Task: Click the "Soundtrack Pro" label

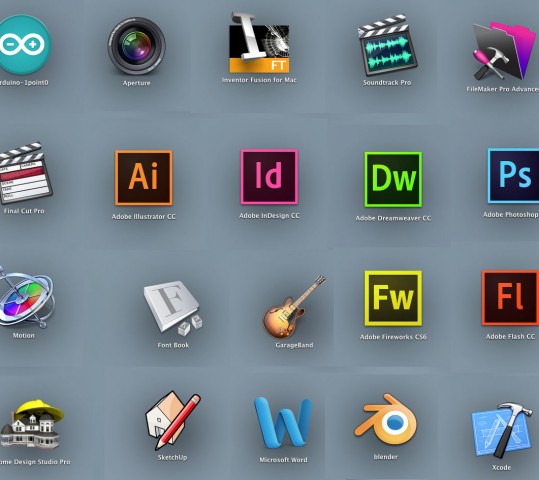Action: tap(387, 83)
